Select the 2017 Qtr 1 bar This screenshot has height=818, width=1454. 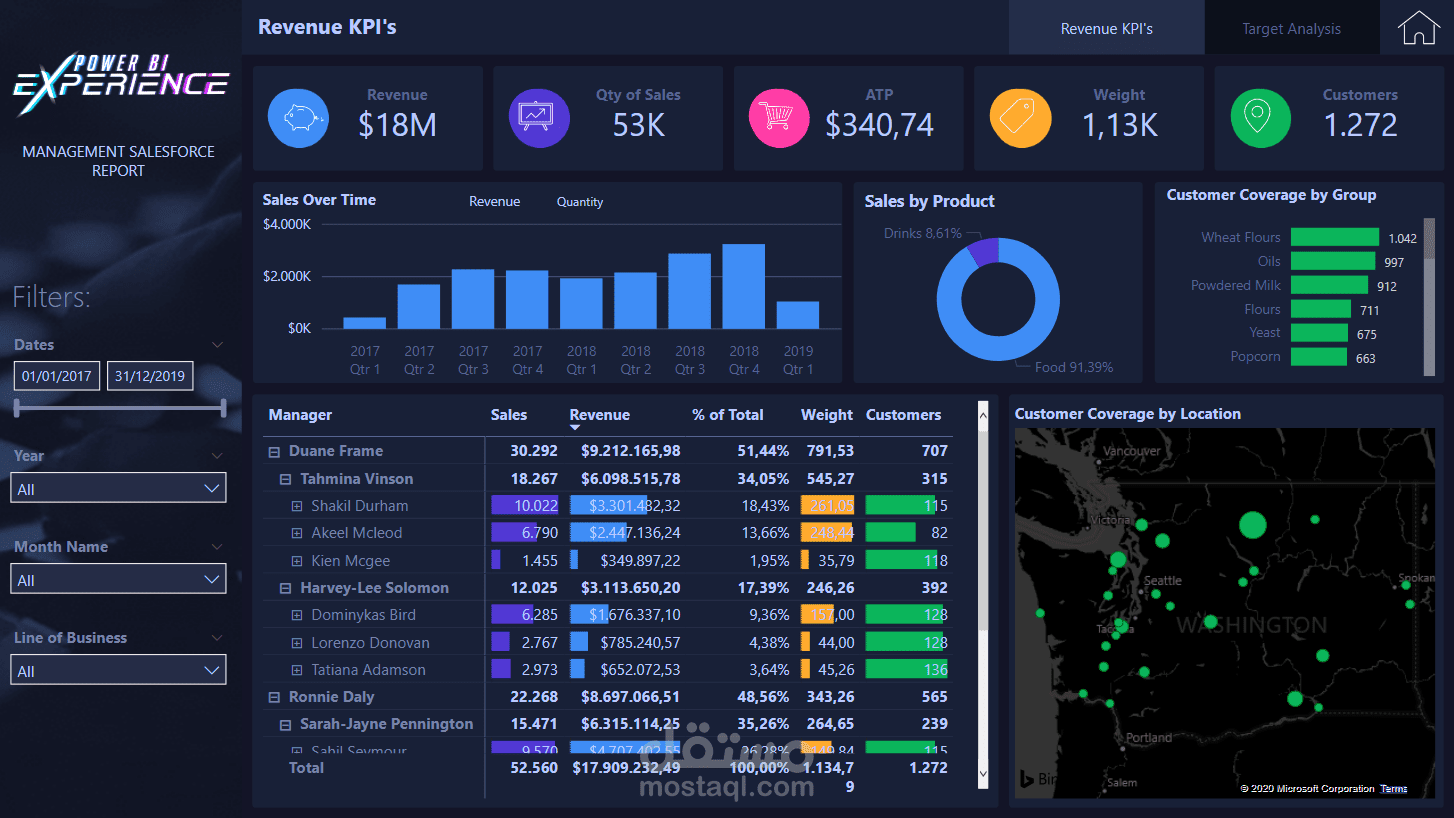click(x=365, y=323)
